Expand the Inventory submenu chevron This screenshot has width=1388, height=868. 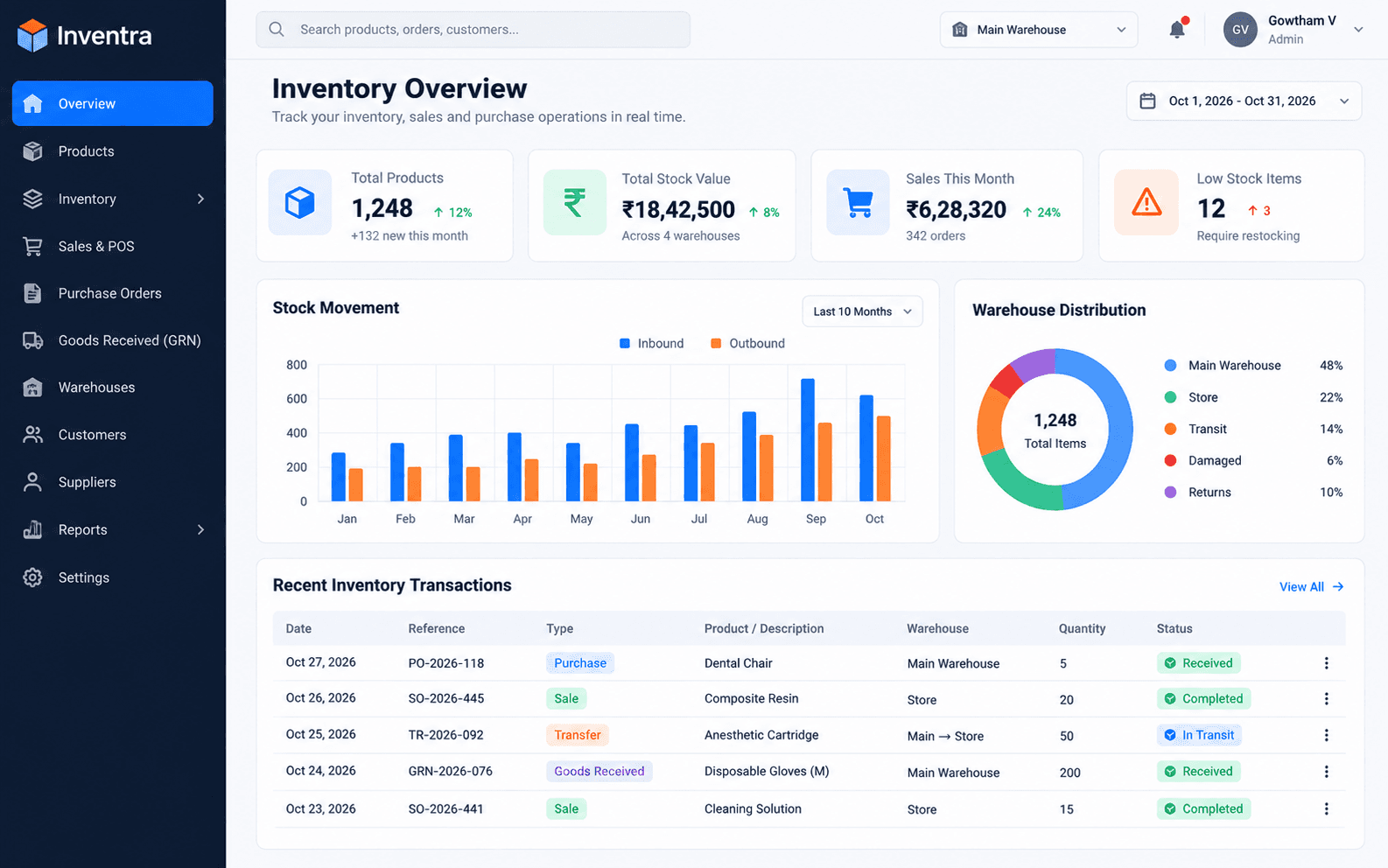200,199
